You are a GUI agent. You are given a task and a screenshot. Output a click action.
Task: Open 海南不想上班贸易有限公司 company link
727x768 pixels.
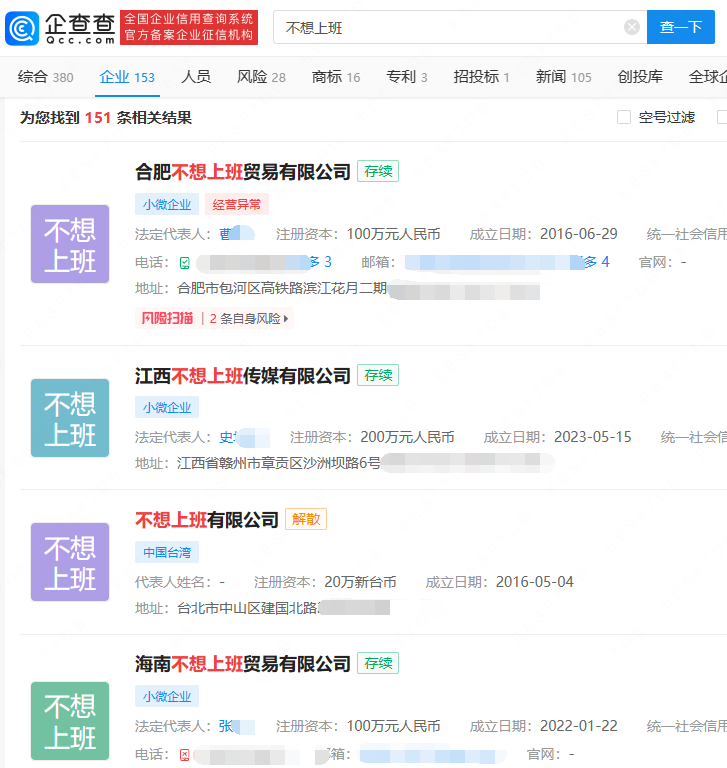click(x=243, y=664)
